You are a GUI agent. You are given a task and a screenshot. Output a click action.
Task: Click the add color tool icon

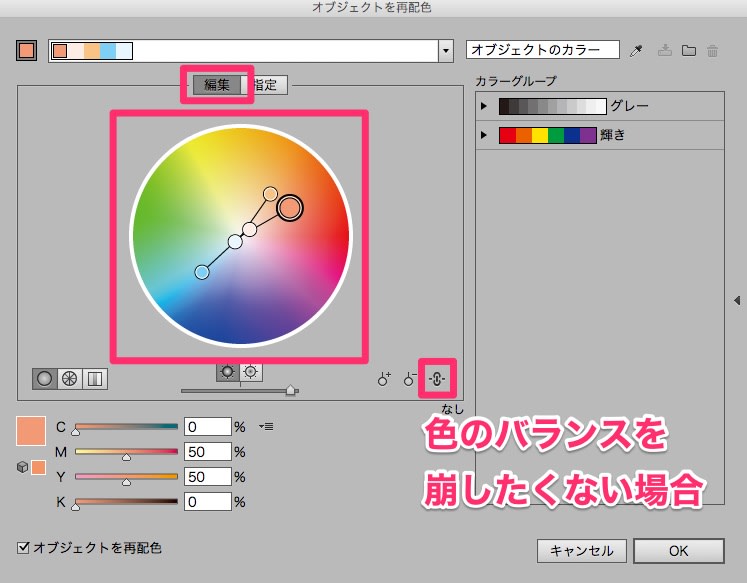pos(384,379)
